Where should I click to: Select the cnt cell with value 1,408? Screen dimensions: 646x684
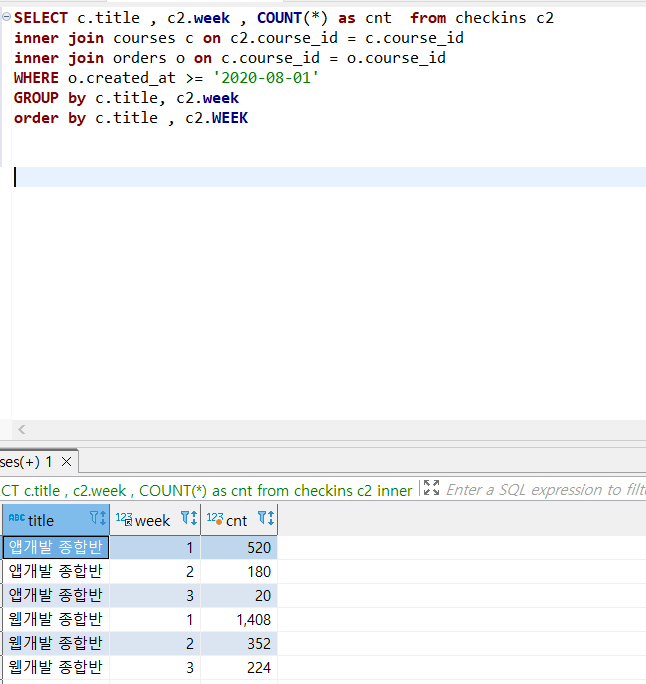pos(239,619)
